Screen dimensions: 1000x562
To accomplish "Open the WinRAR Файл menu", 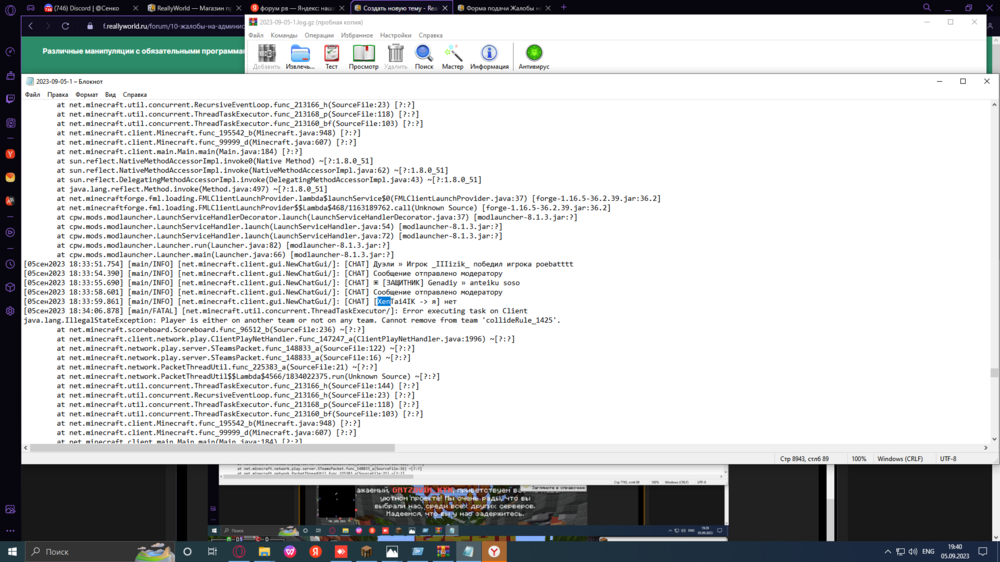I will pos(256,36).
